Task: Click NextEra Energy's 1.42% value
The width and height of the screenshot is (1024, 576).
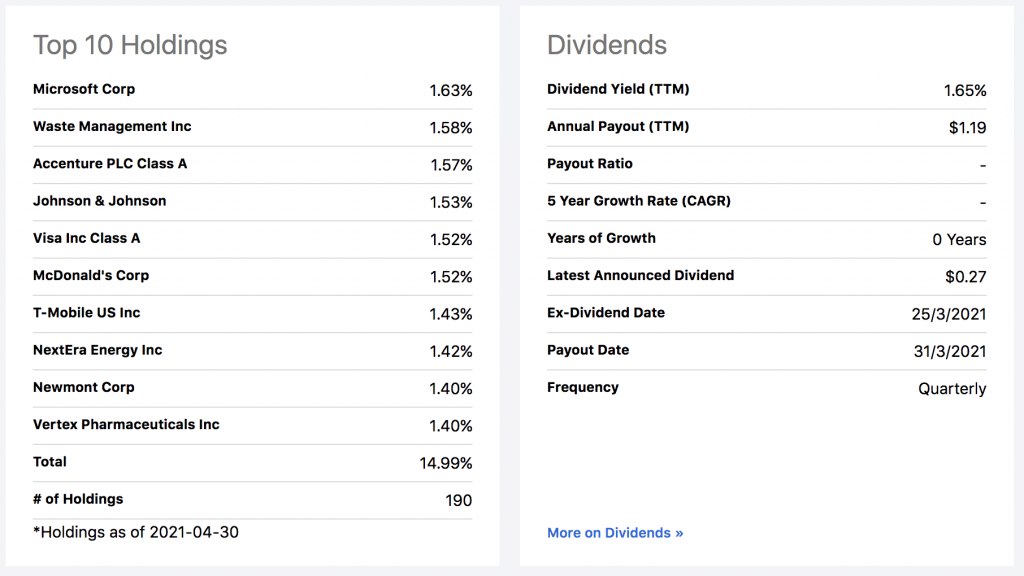Action: 451,351
